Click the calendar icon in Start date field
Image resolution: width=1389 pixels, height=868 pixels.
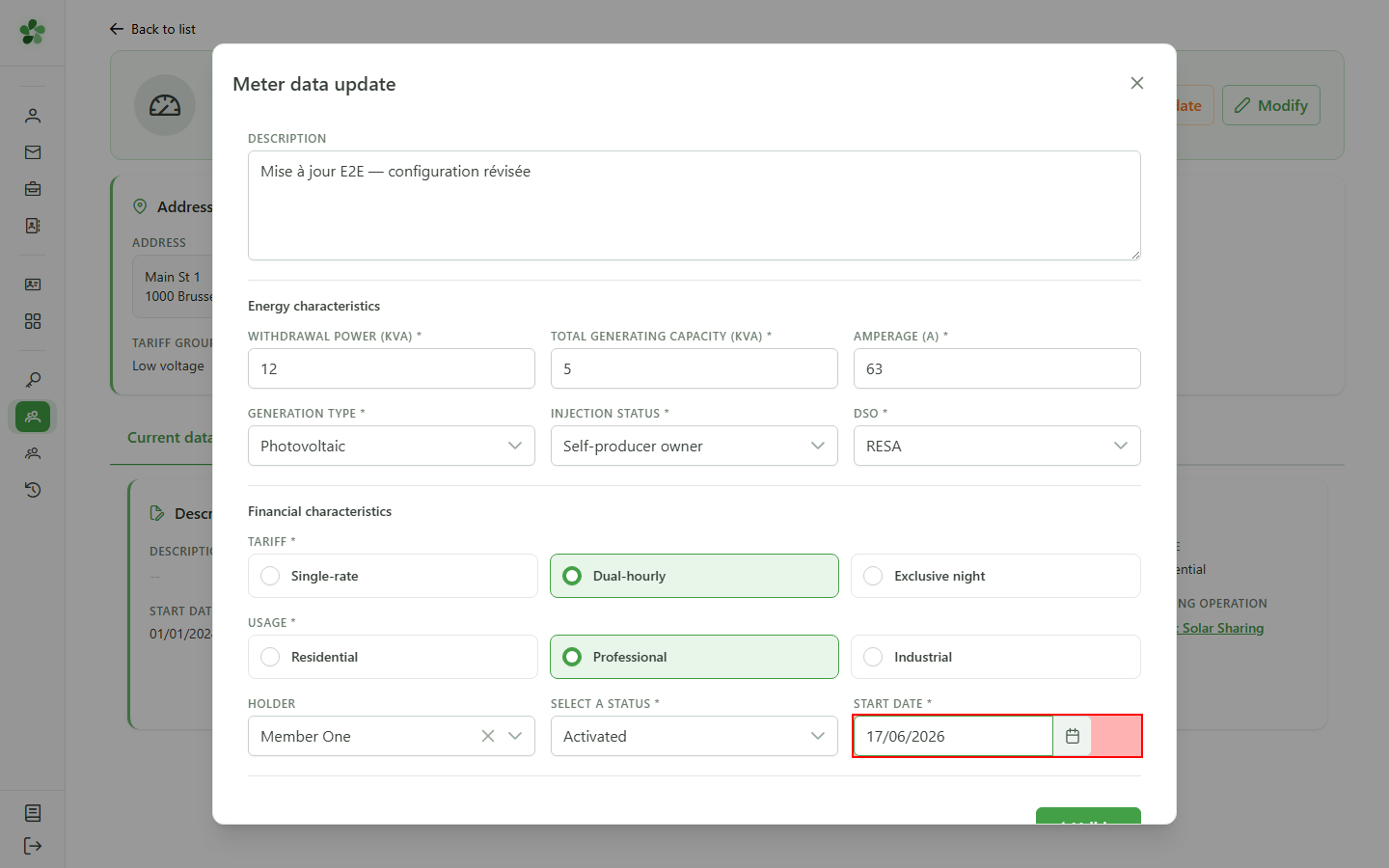point(1072,736)
